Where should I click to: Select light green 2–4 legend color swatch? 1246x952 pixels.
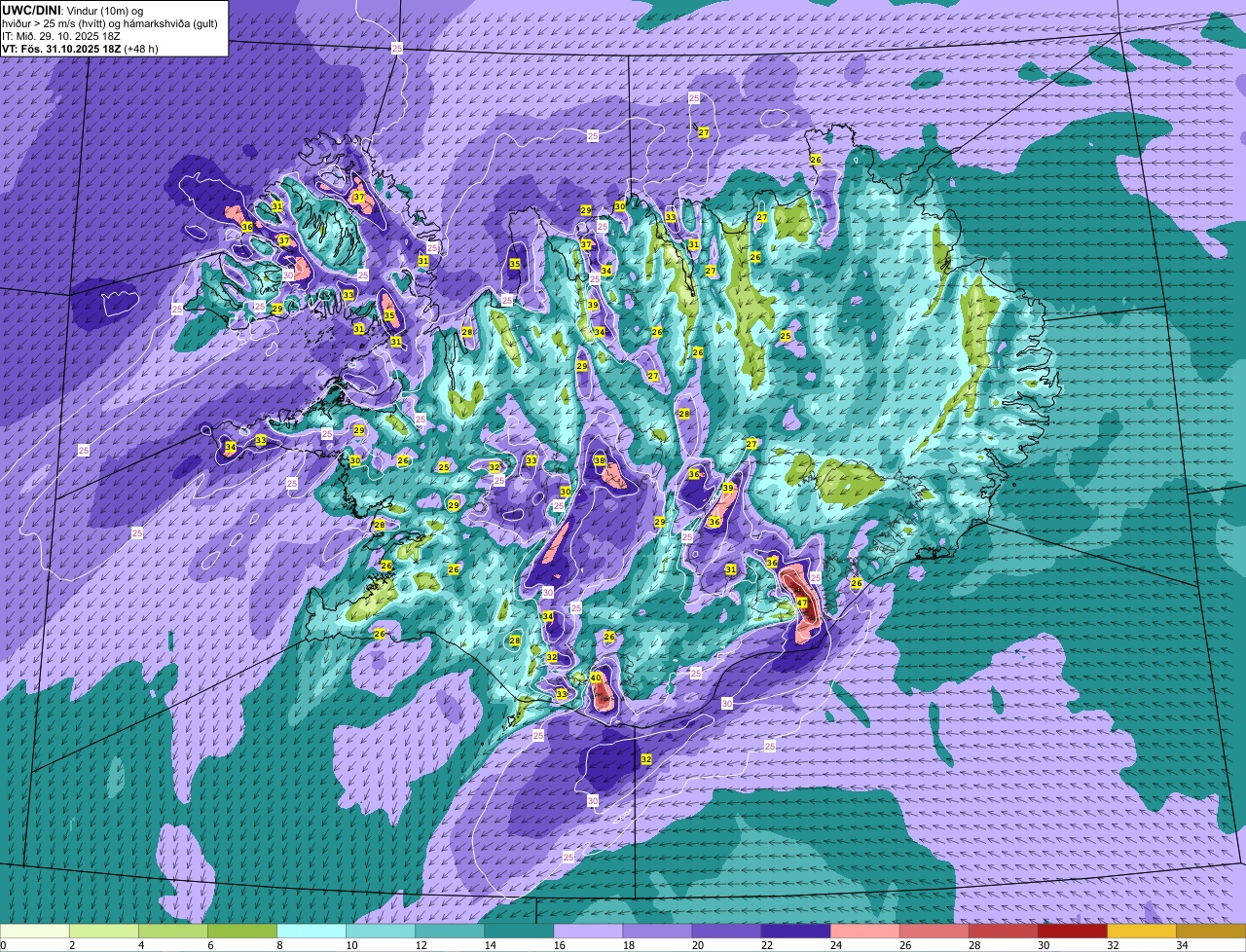click(104, 931)
